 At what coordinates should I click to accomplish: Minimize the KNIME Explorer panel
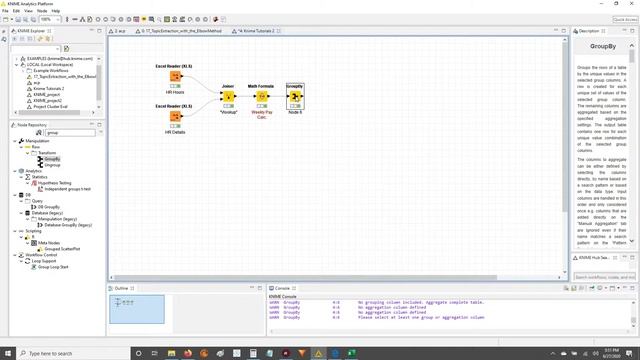92,31
